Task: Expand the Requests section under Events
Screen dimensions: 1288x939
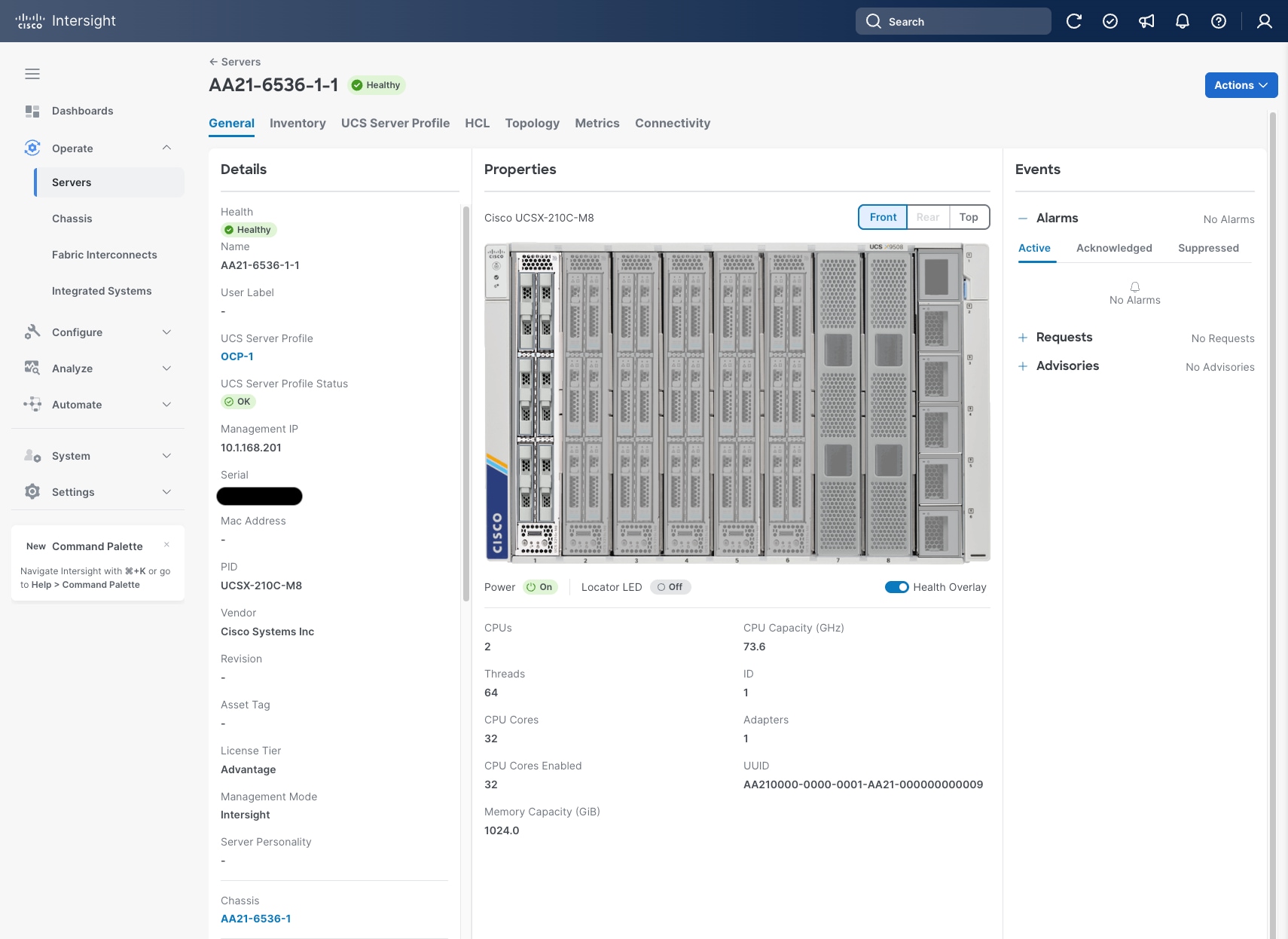Action: (x=1022, y=337)
